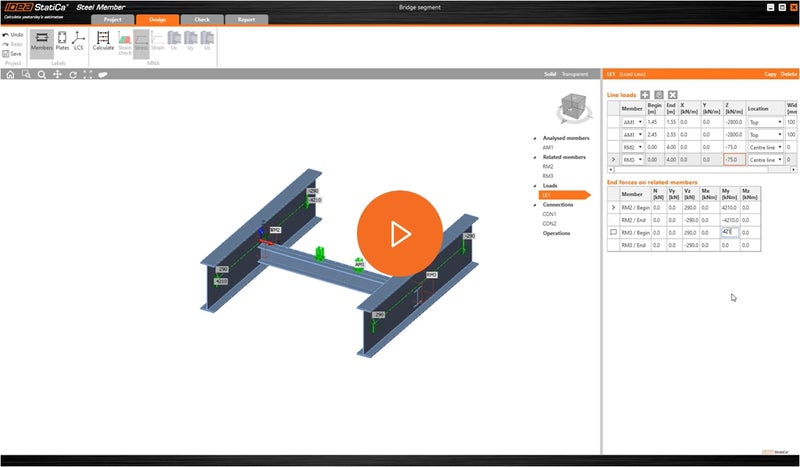Click My input field for RM3 / Begin
800x467 pixels.
(730, 232)
